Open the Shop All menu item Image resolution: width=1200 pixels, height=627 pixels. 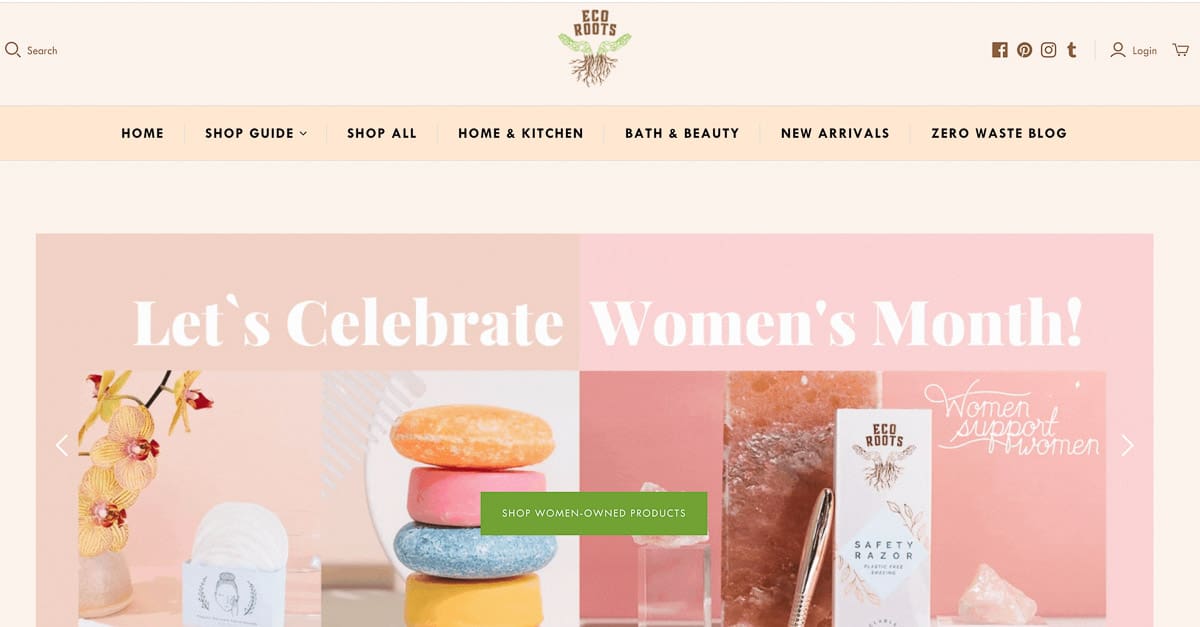pyautogui.click(x=382, y=133)
